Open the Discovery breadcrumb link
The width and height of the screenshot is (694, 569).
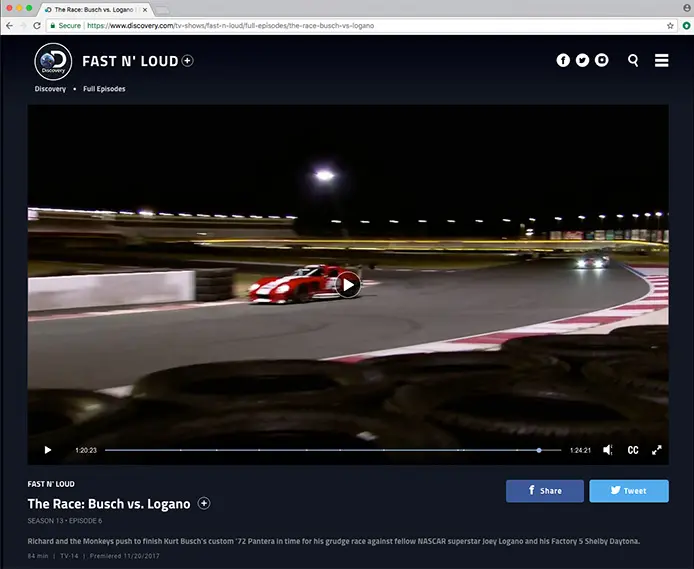[50, 89]
